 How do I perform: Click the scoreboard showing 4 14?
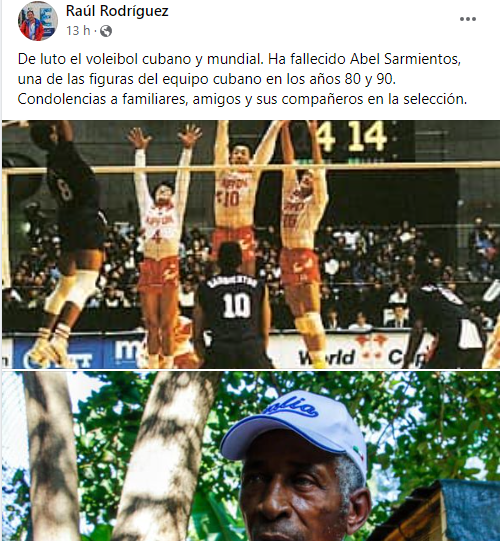[352, 136]
